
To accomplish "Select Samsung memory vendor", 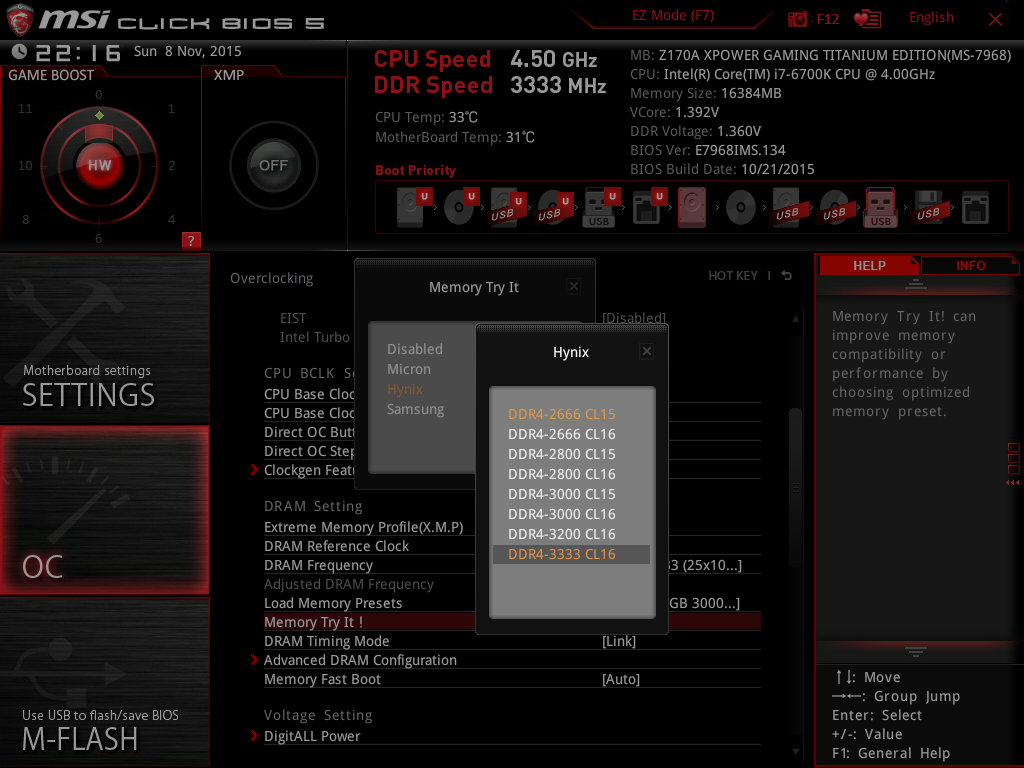I will tap(415, 409).
